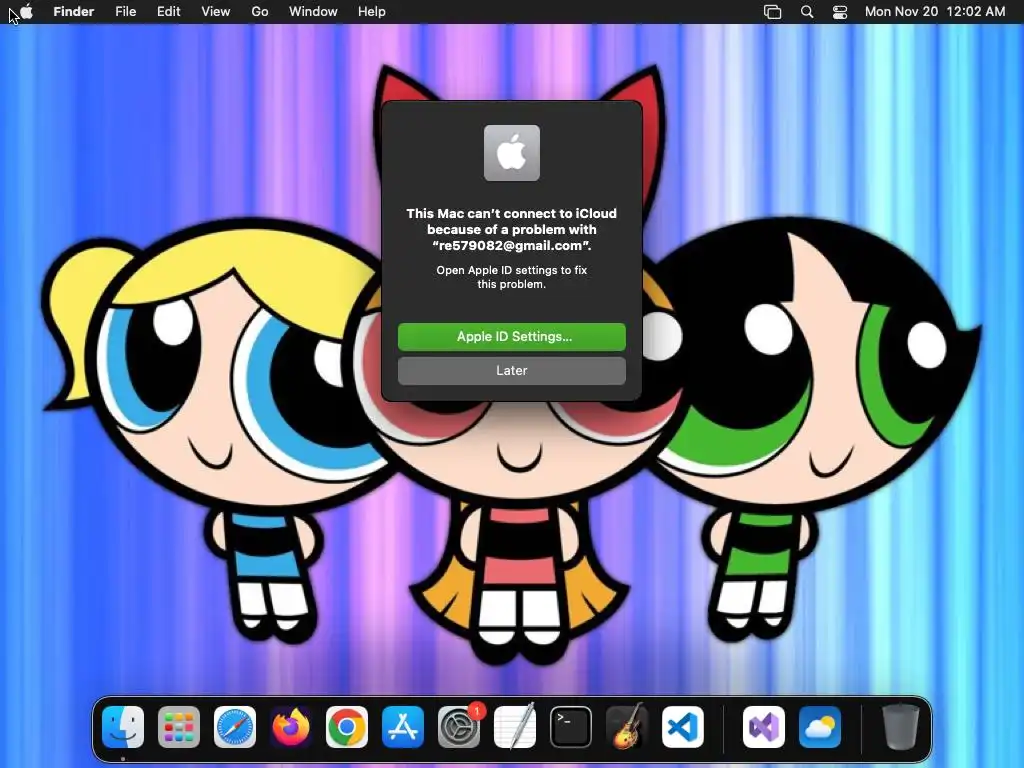Open Visual Studio purple icon in Dock
Image resolution: width=1024 pixels, height=768 pixels.
763,726
